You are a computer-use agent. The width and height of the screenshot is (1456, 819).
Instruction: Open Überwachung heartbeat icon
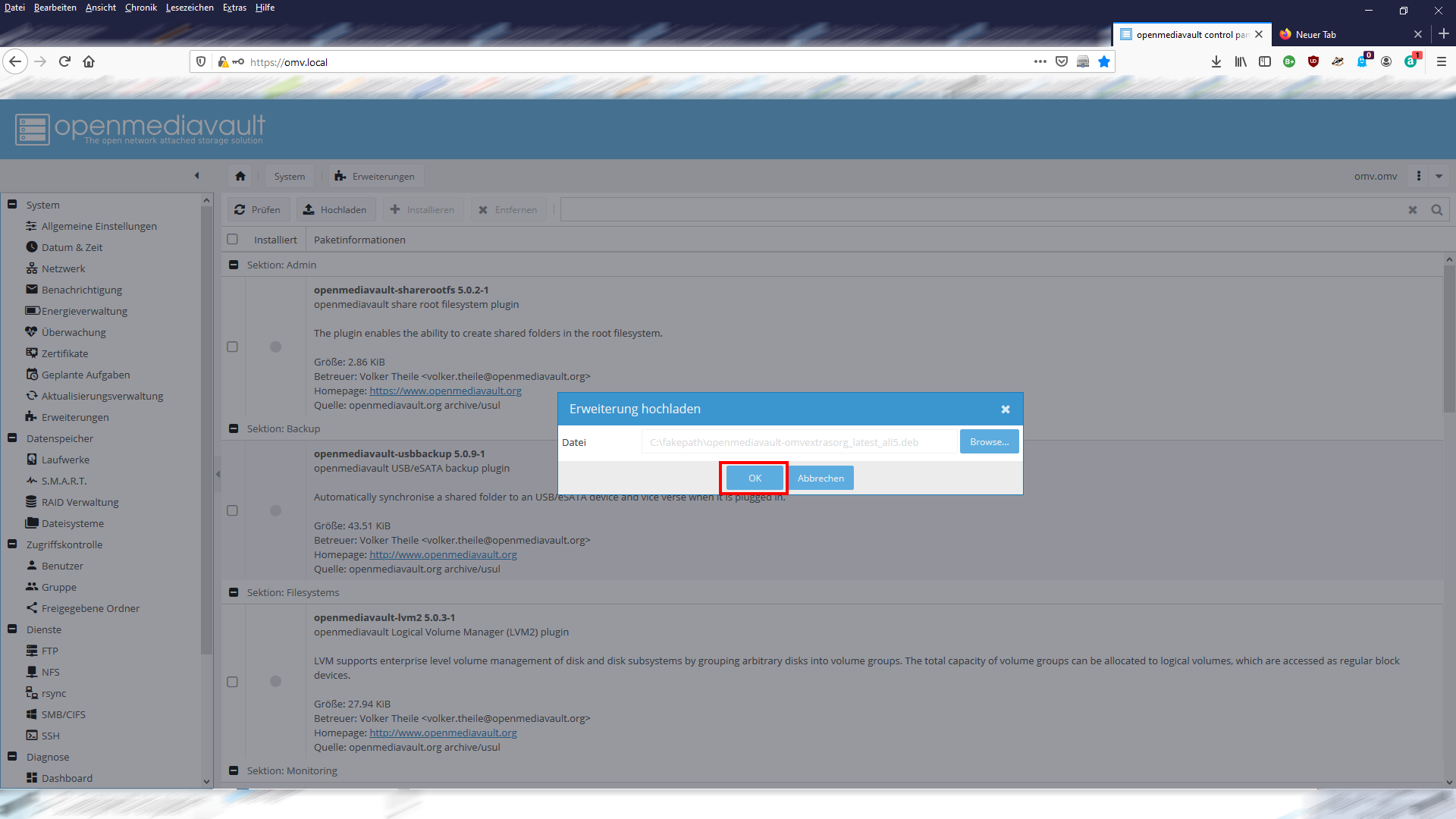coord(32,332)
